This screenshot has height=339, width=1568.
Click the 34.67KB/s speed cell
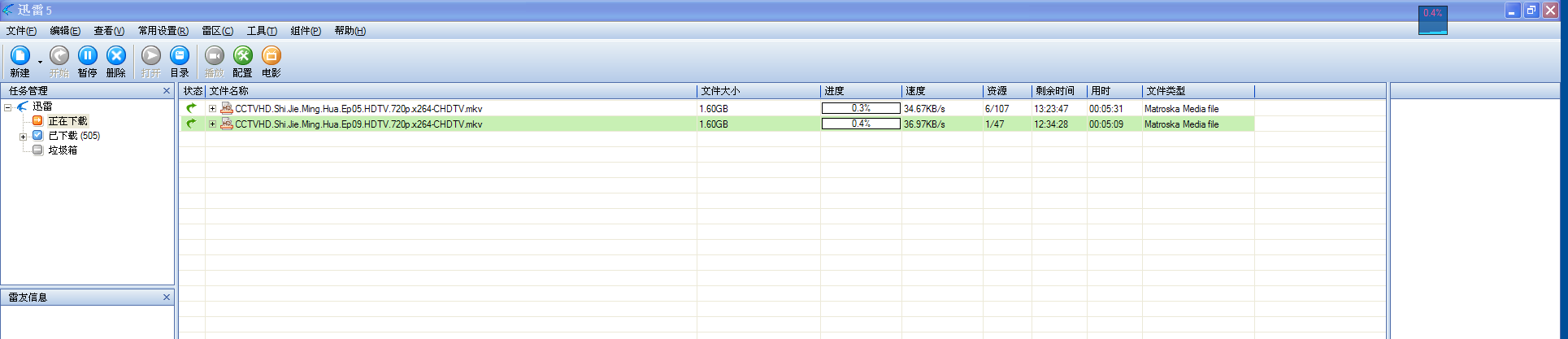[x=924, y=109]
